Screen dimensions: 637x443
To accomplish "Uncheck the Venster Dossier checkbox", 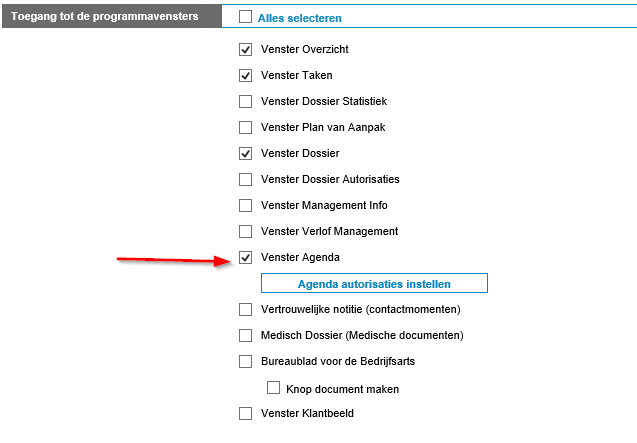I will pyautogui.click(x=245, y=153).
